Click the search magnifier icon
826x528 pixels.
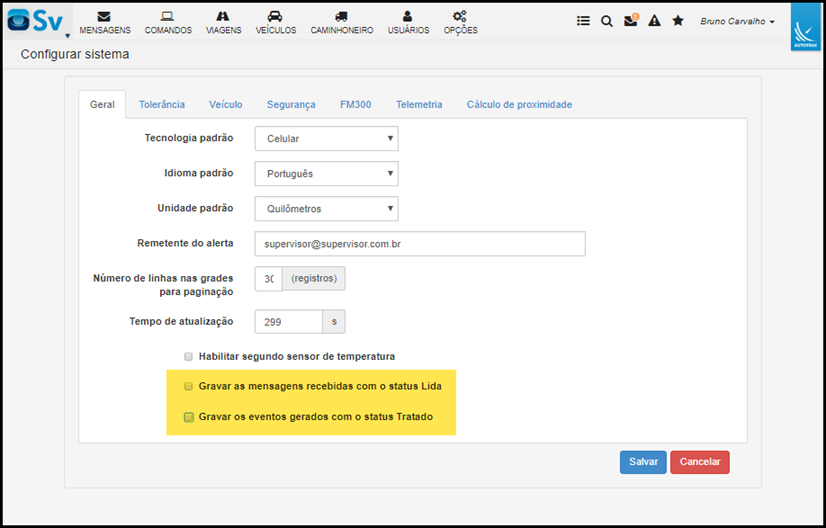[x=607, y=21]
